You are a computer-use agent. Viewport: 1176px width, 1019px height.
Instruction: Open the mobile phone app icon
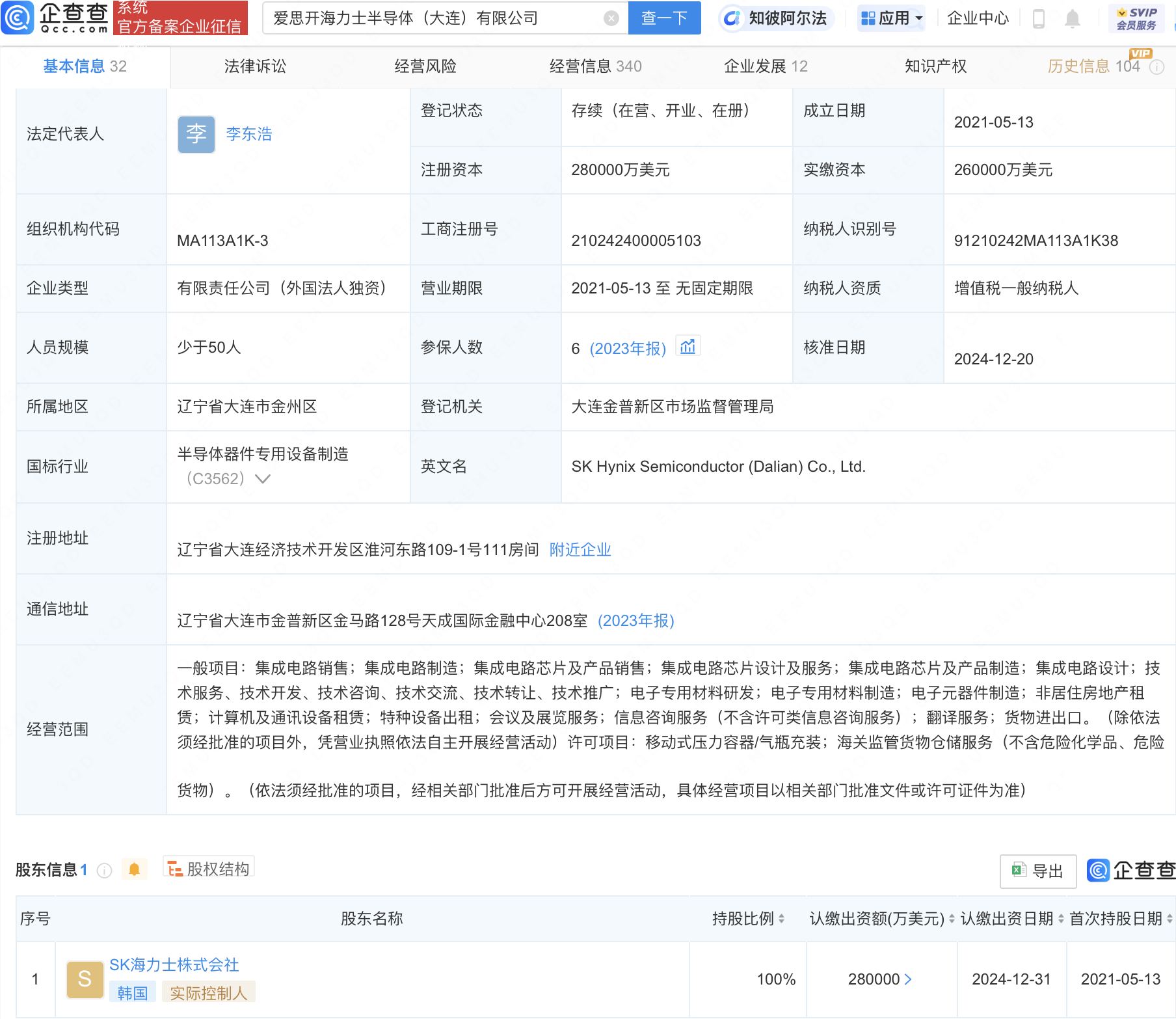(1039, 19)
